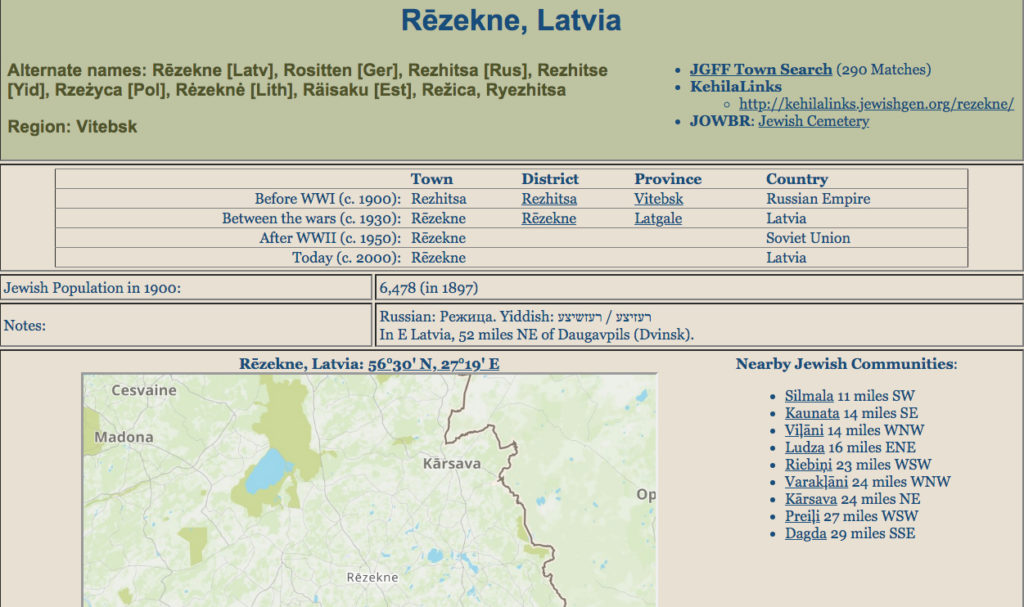Open the Latgale province link
1024x607 pixels.
click(658, 218)
